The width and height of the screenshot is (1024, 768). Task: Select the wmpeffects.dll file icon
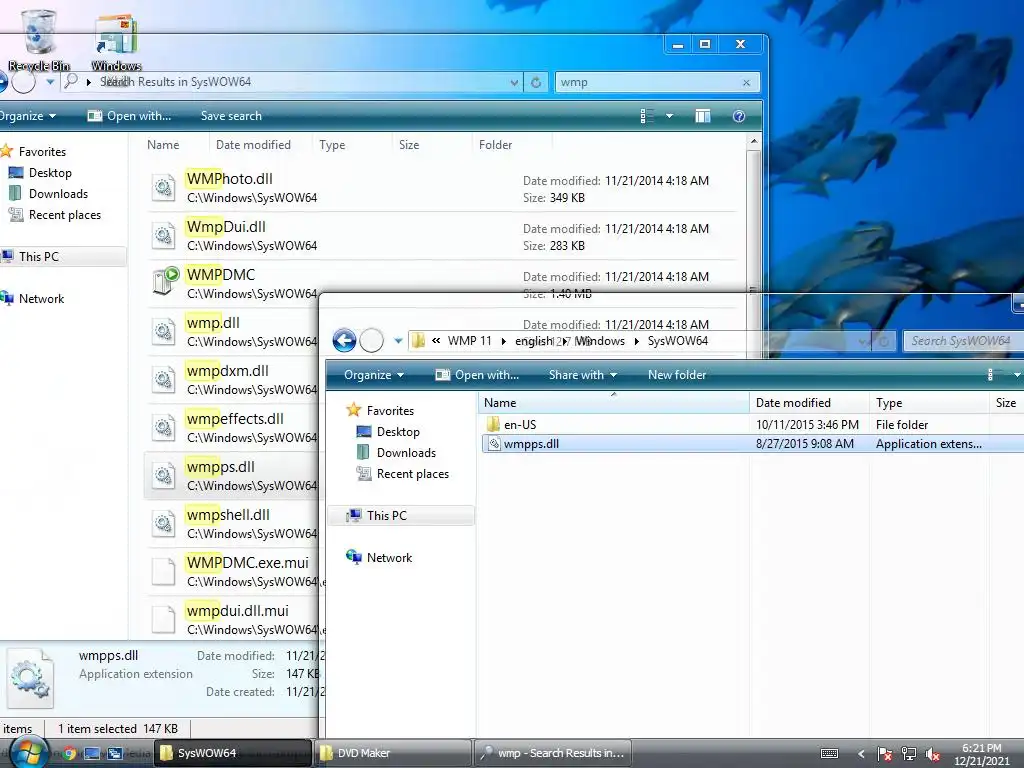point(163,428)
